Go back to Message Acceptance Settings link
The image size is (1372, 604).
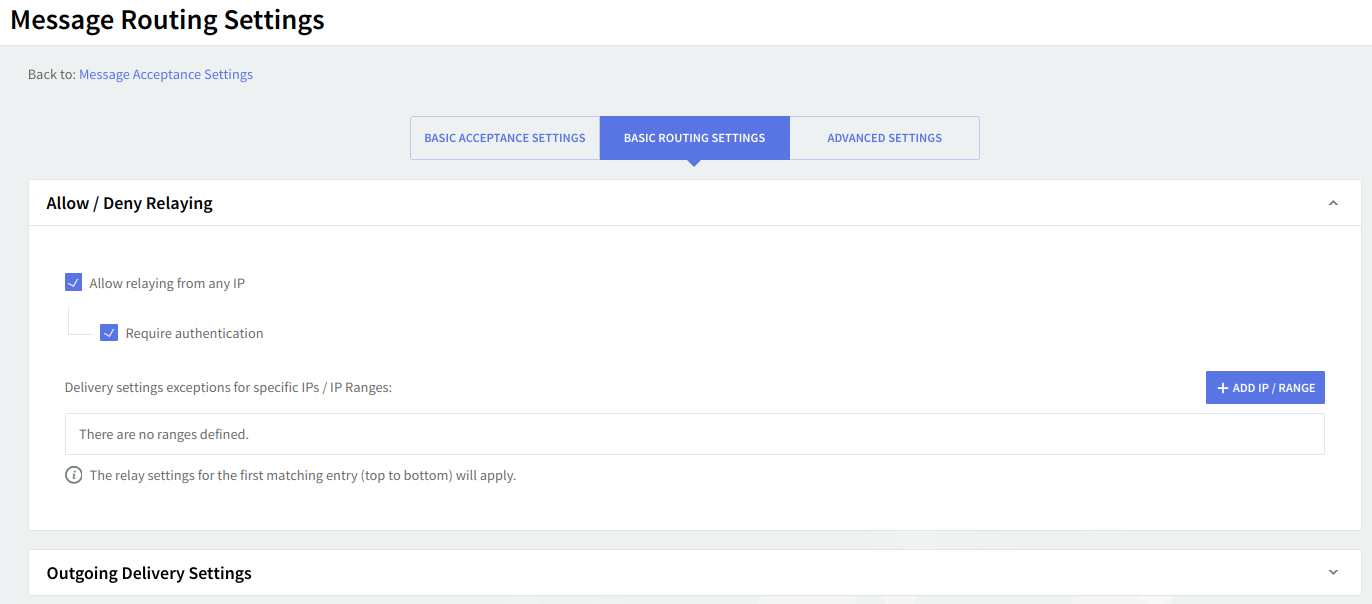(166, 74)
